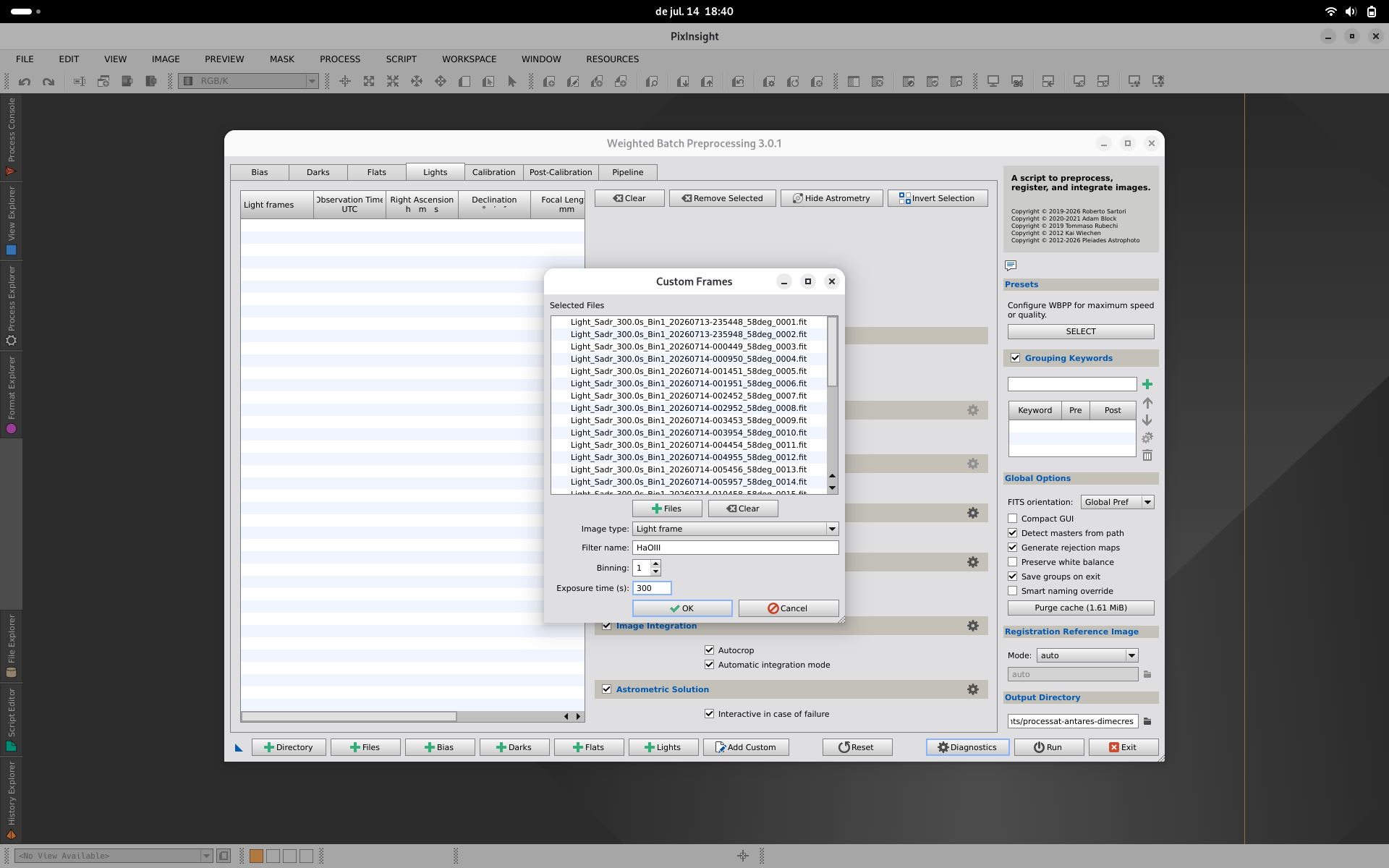Image resolution: width=1389 pixels, height=868 pixels.
Task: Open Image Integration settings gear
Action: click(x=973, y=626)
